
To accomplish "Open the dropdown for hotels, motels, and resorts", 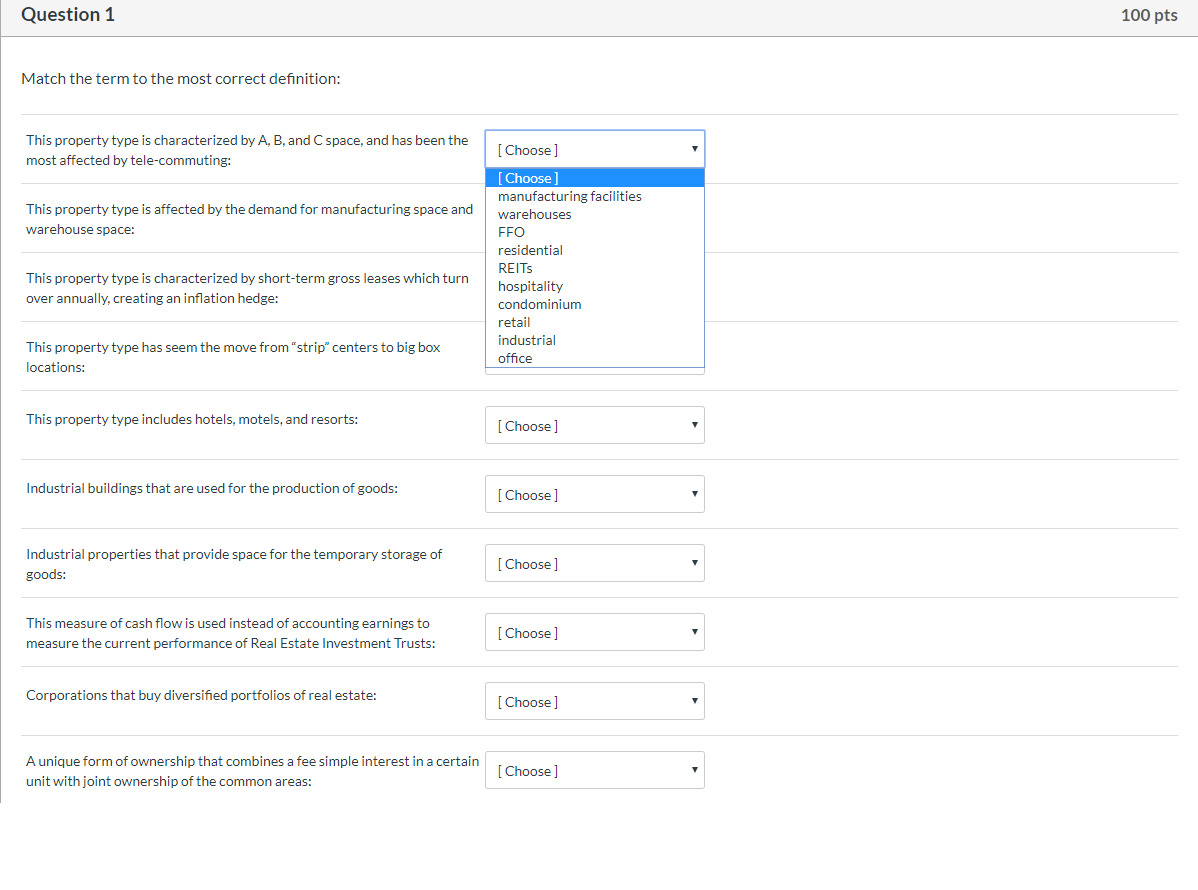I will point(594,426).
